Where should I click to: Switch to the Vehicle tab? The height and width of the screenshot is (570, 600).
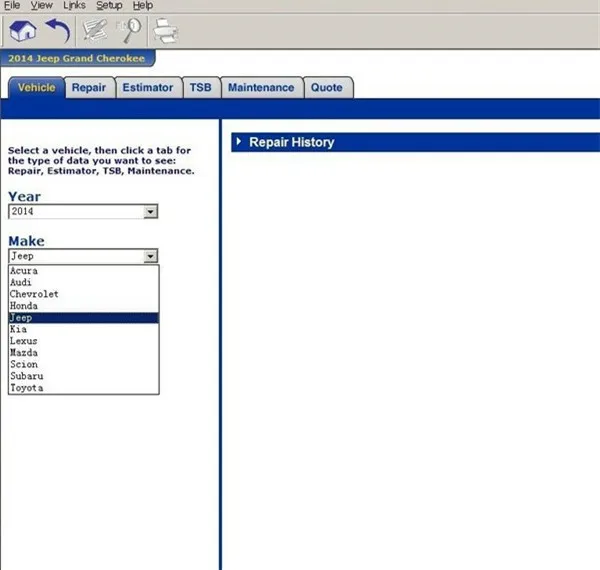36,88
